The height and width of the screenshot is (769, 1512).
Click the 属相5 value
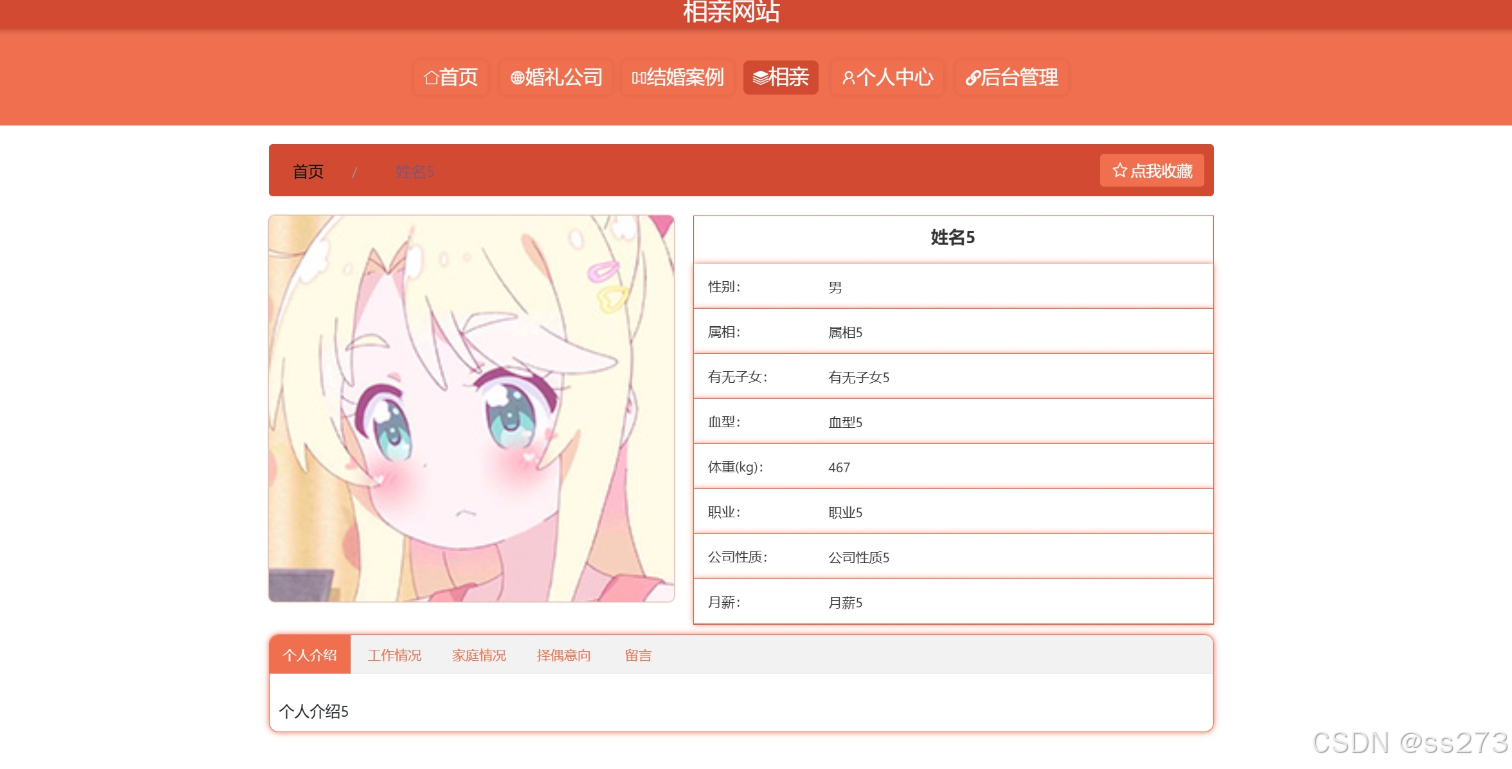tap(845, 332)
